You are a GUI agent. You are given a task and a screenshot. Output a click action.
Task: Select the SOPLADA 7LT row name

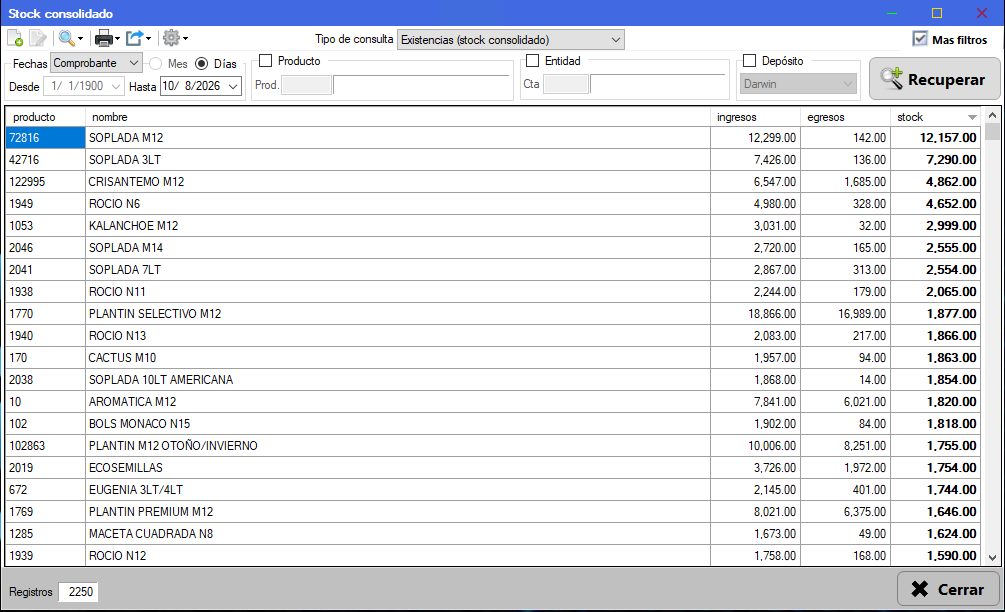coord(125,270)
